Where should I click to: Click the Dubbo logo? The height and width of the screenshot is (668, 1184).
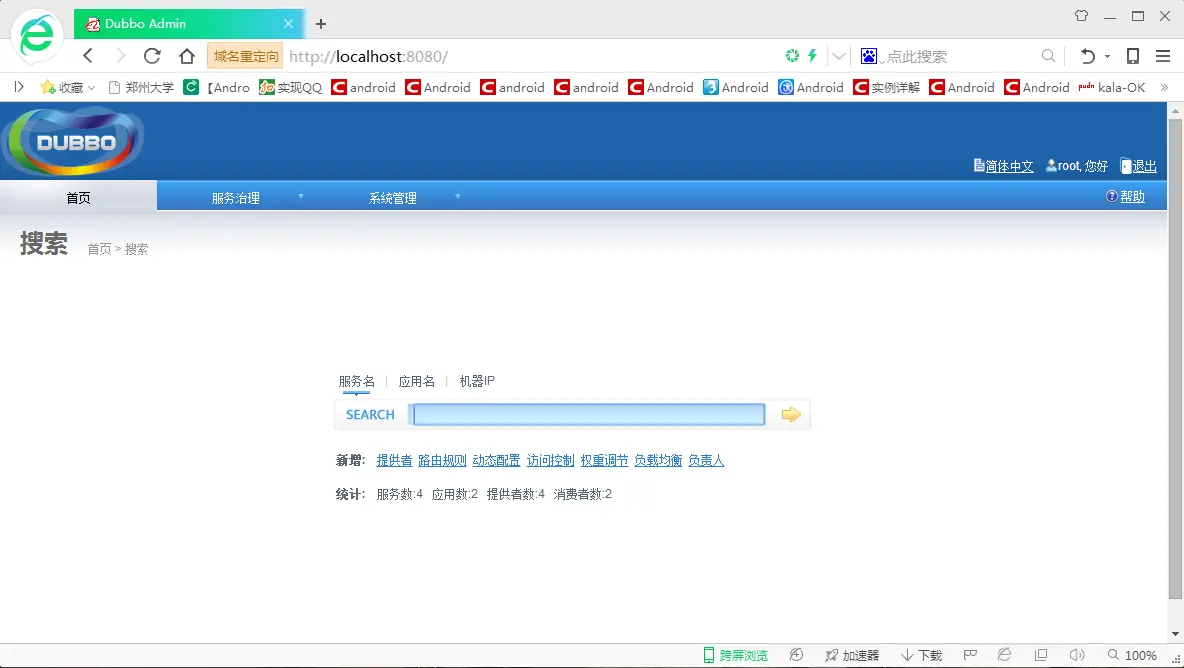(x=74, y=141)
